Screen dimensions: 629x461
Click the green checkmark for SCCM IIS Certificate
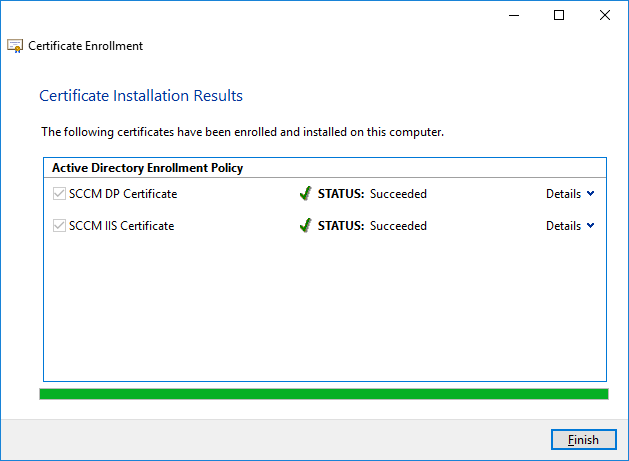306,225
